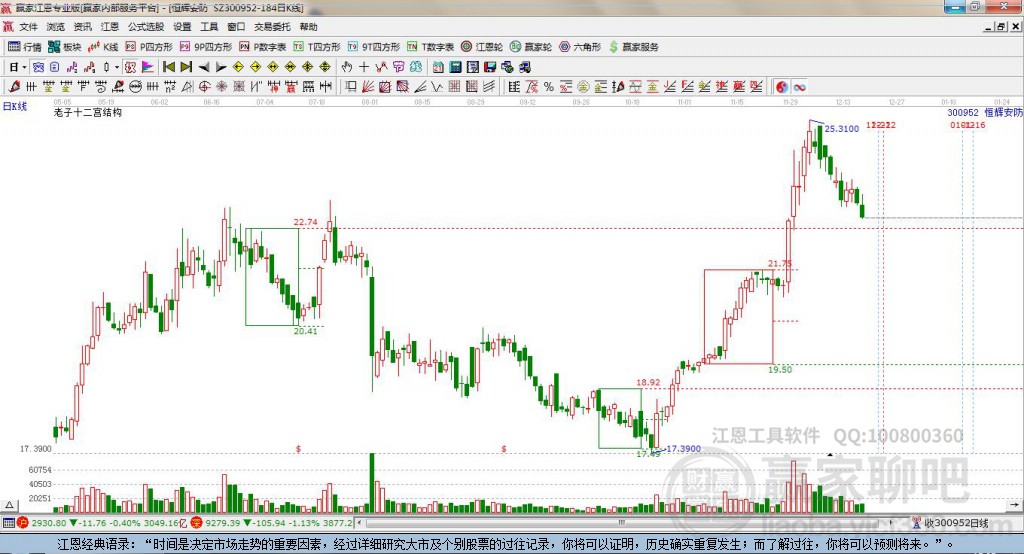1024x554 pixels.
Task: Open the 交易委托 menu
Action: click(x=272, y=27)
